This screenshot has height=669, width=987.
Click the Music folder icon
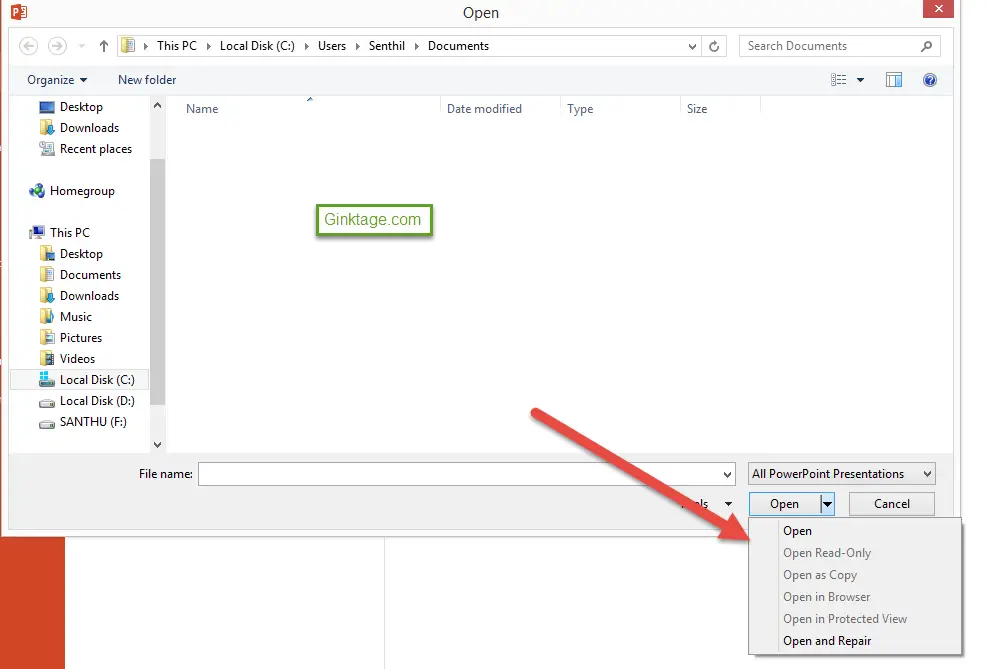(x=47, y=317)
